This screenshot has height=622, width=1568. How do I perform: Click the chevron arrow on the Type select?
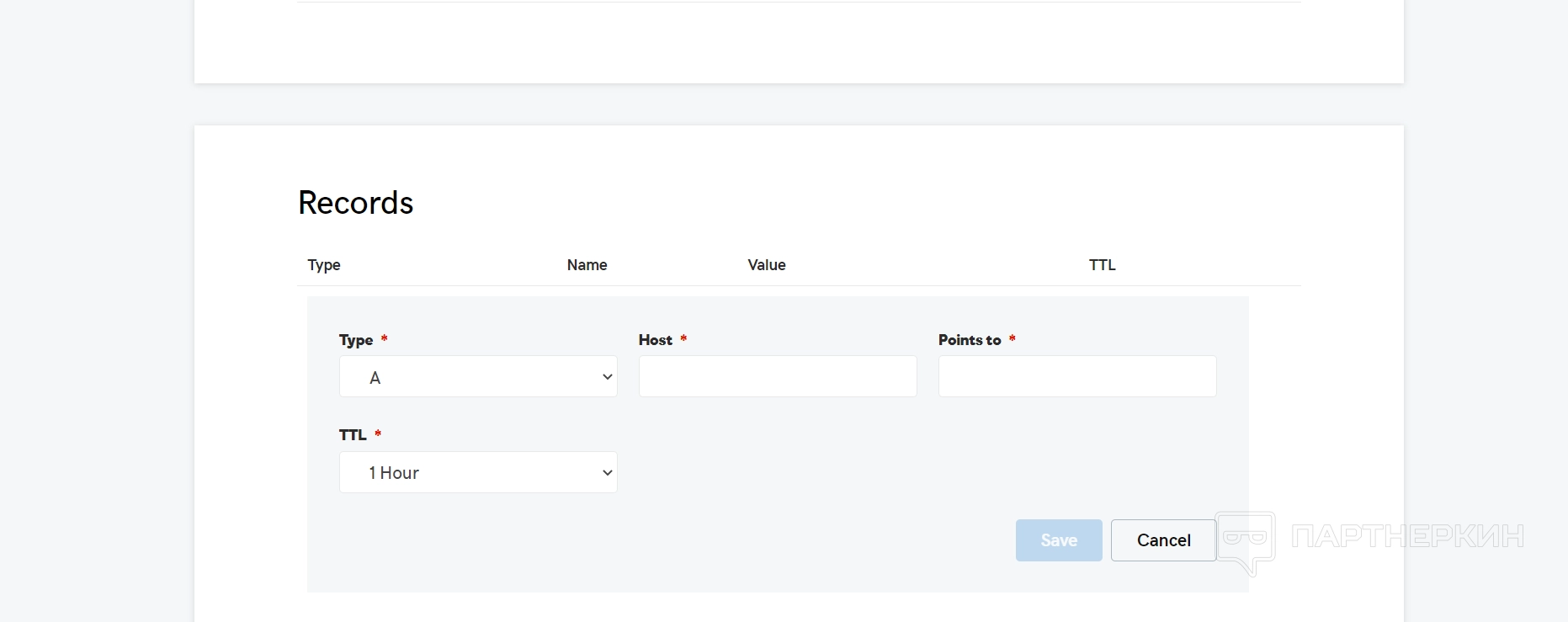pyautogui.click(x=607, y=377)
